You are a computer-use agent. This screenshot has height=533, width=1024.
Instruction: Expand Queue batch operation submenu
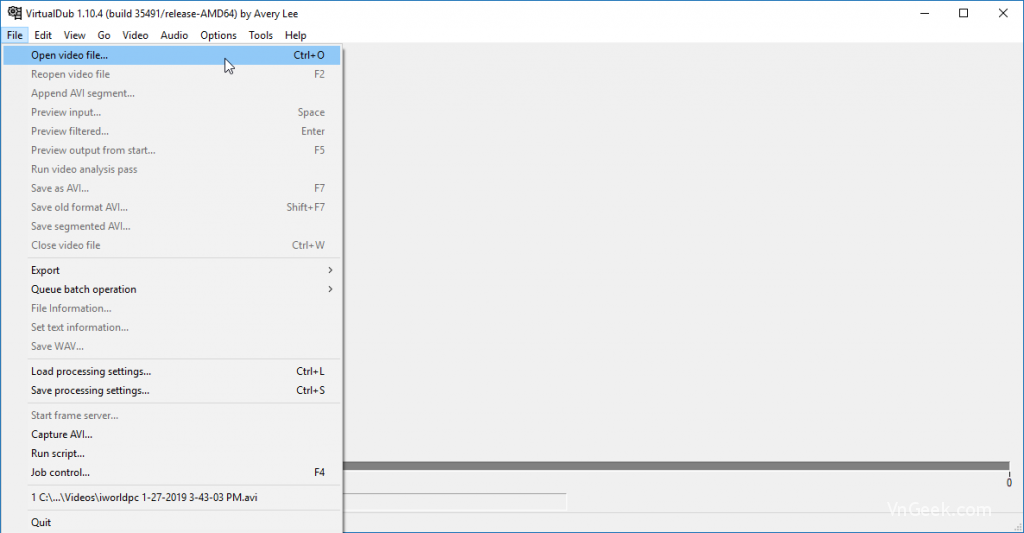(x=172, y=289)
